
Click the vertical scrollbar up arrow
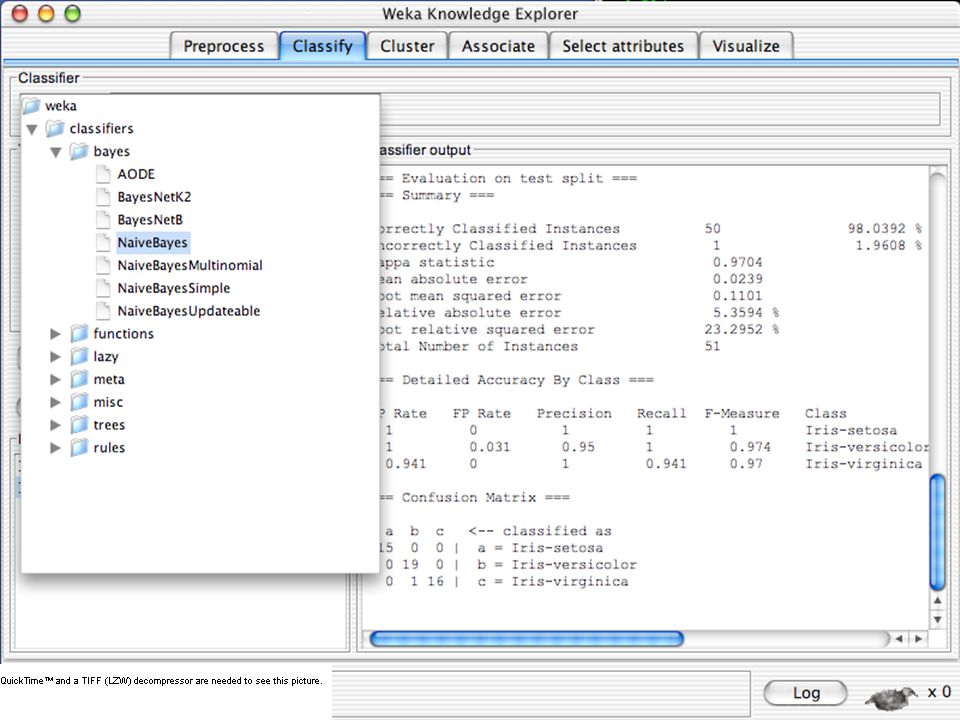pyautogui.click(x=937, y=601)
